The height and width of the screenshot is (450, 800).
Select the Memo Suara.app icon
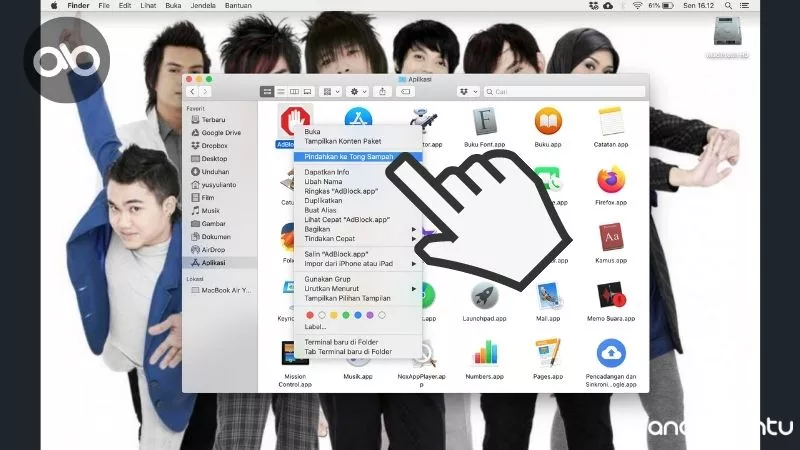[611, 295]
